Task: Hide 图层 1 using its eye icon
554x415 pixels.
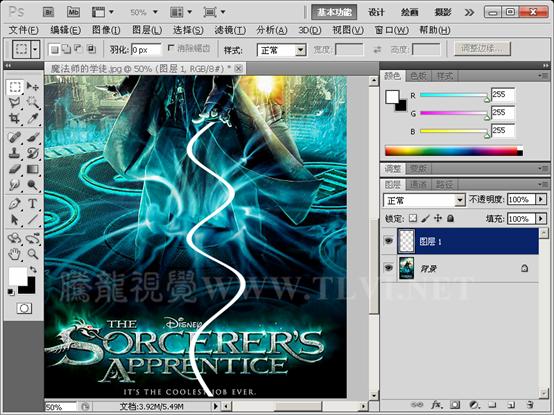Action: [389, 241]
